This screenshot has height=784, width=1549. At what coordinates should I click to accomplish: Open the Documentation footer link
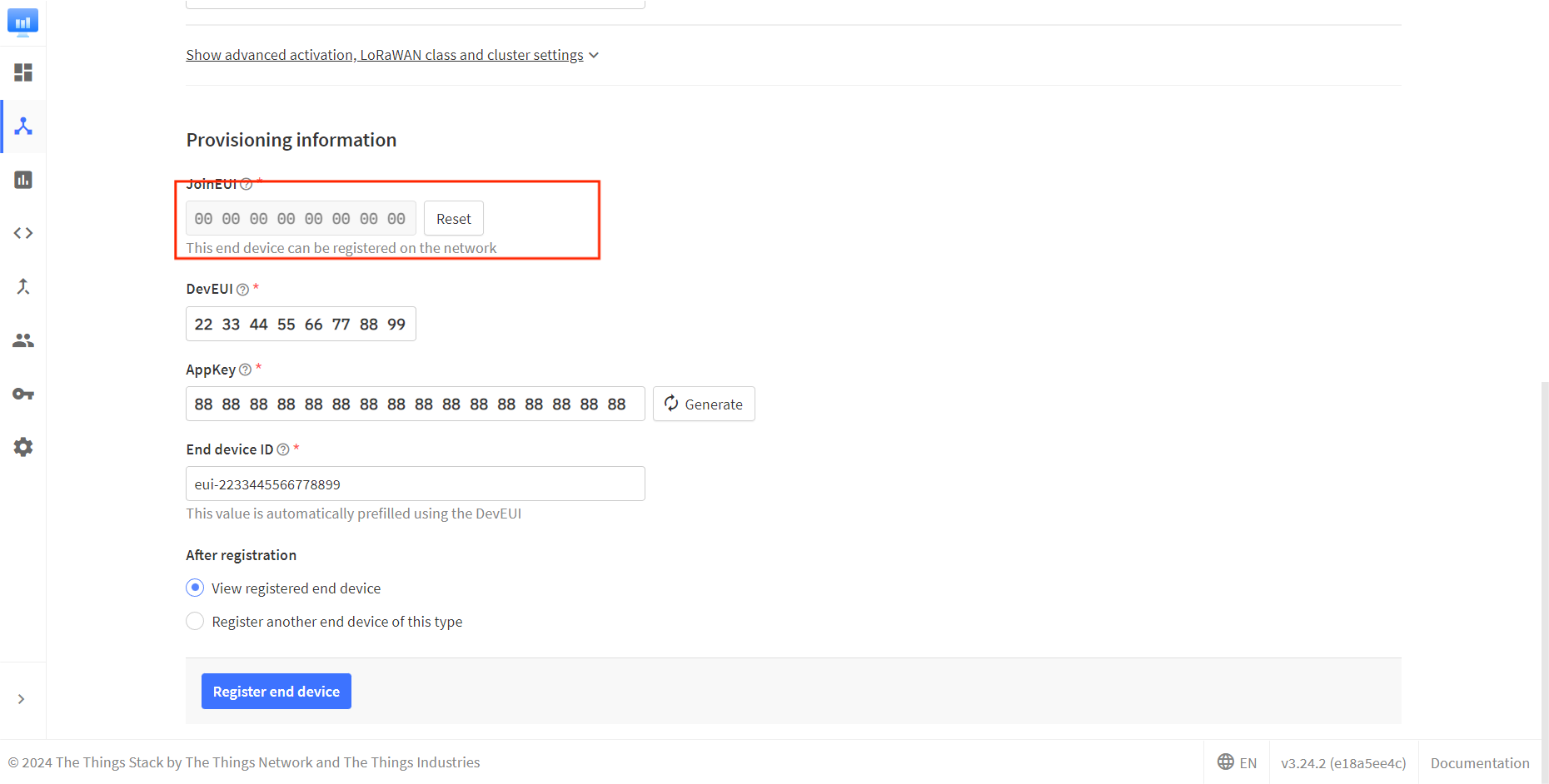coord(1479,762)
